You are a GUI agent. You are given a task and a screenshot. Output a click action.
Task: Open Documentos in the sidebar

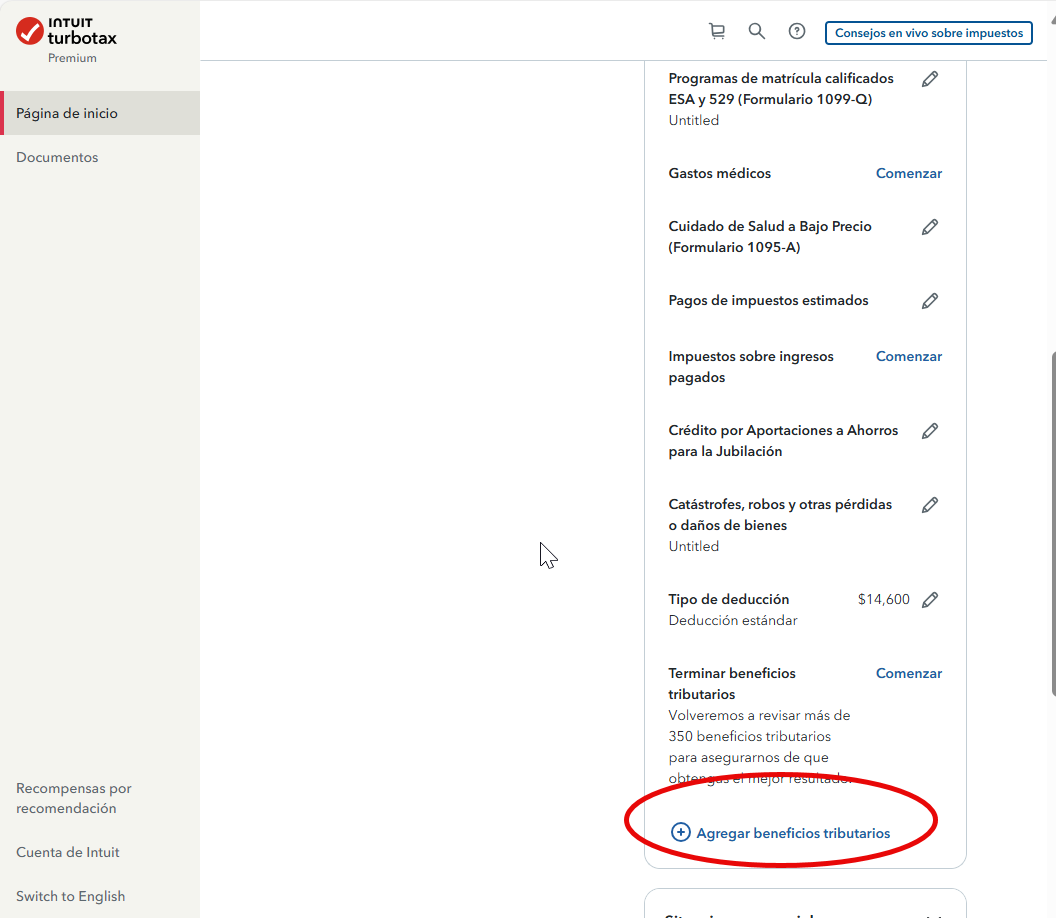[57, 157]
